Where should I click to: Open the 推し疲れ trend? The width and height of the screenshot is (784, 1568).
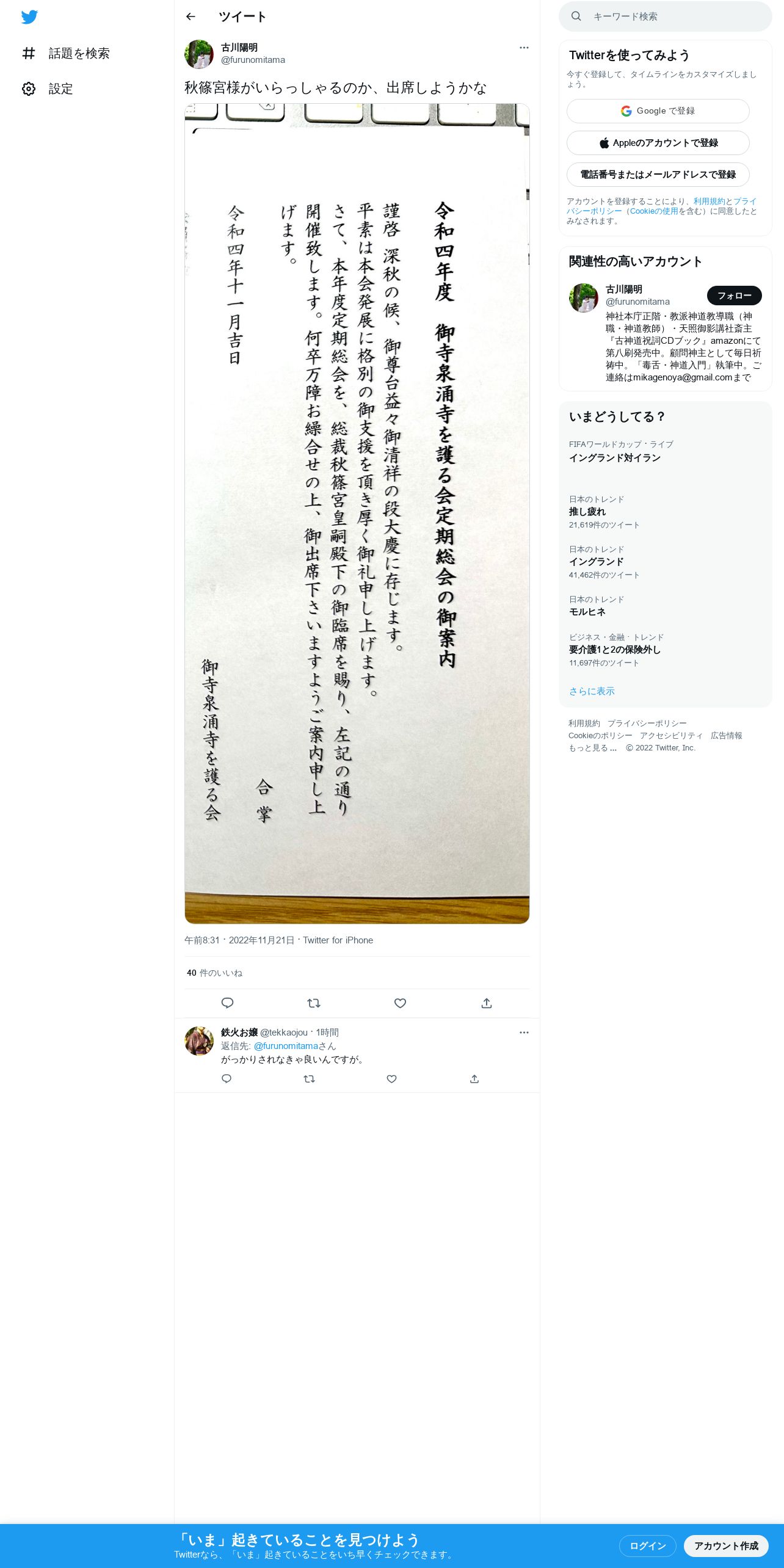click(587, 512)
